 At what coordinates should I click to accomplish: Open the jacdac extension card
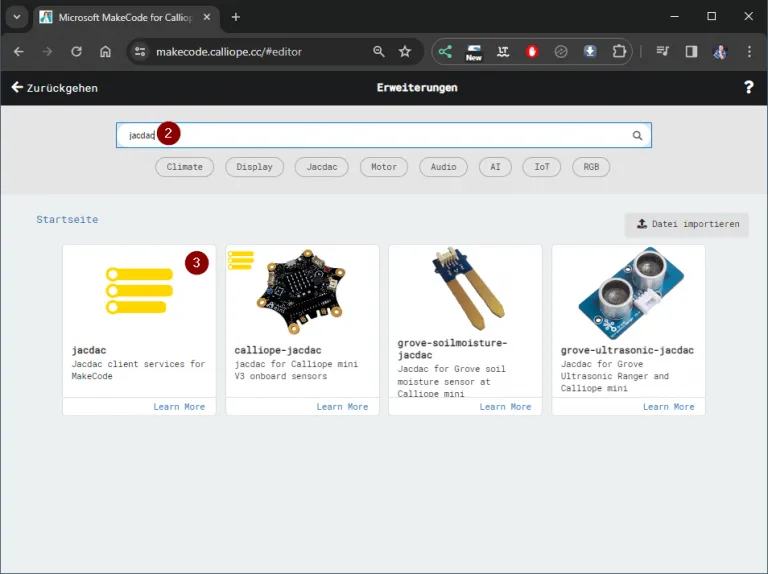pos(139,320)
